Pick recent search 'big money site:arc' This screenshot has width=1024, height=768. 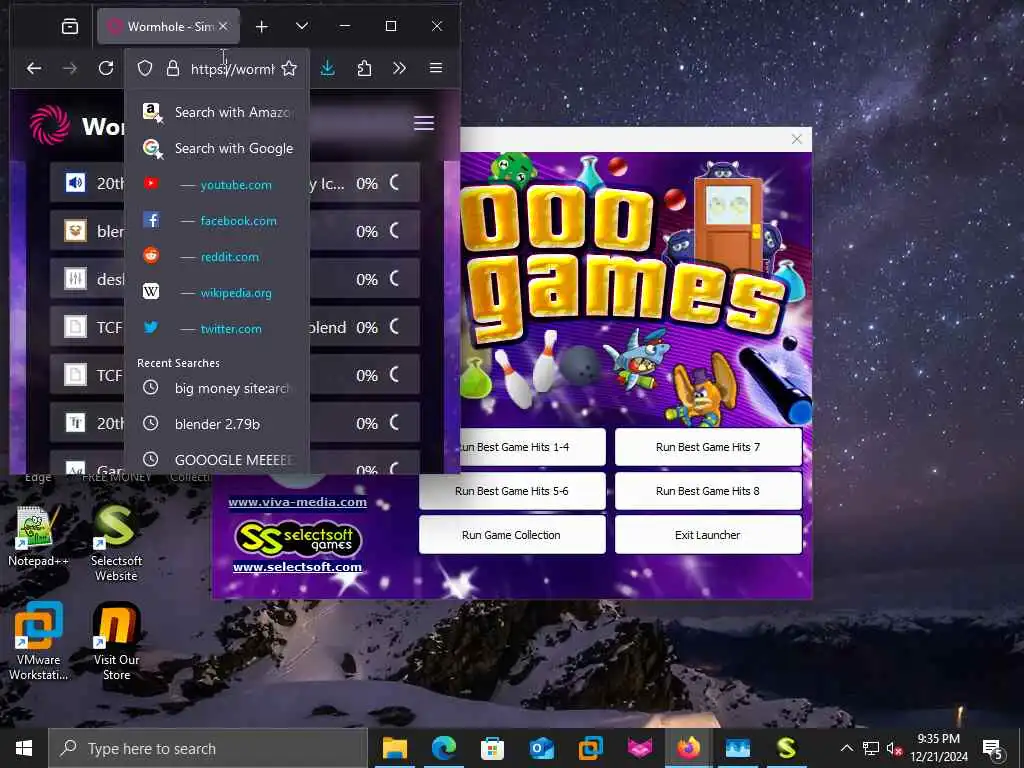tap(217, 388)
